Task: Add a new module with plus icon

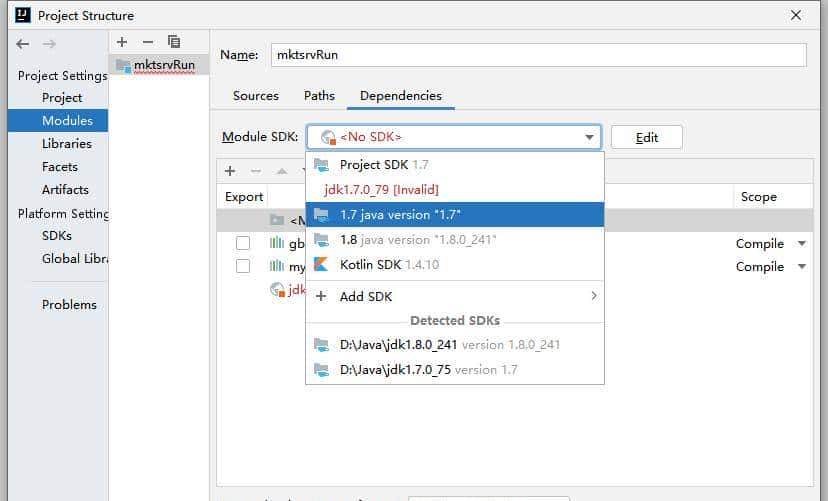Action: [122, 42]
